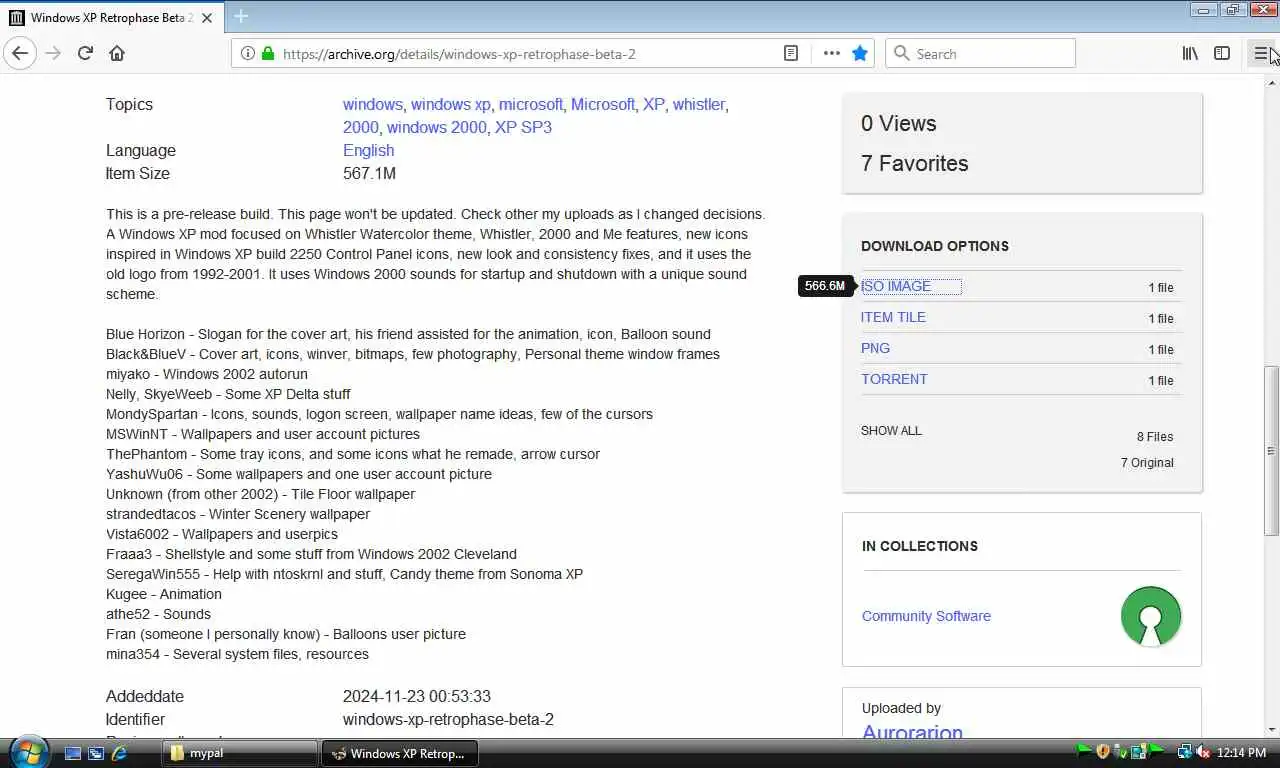Open the PNG download option
The width and height of the screenshot is (1280, 768).
875,348
